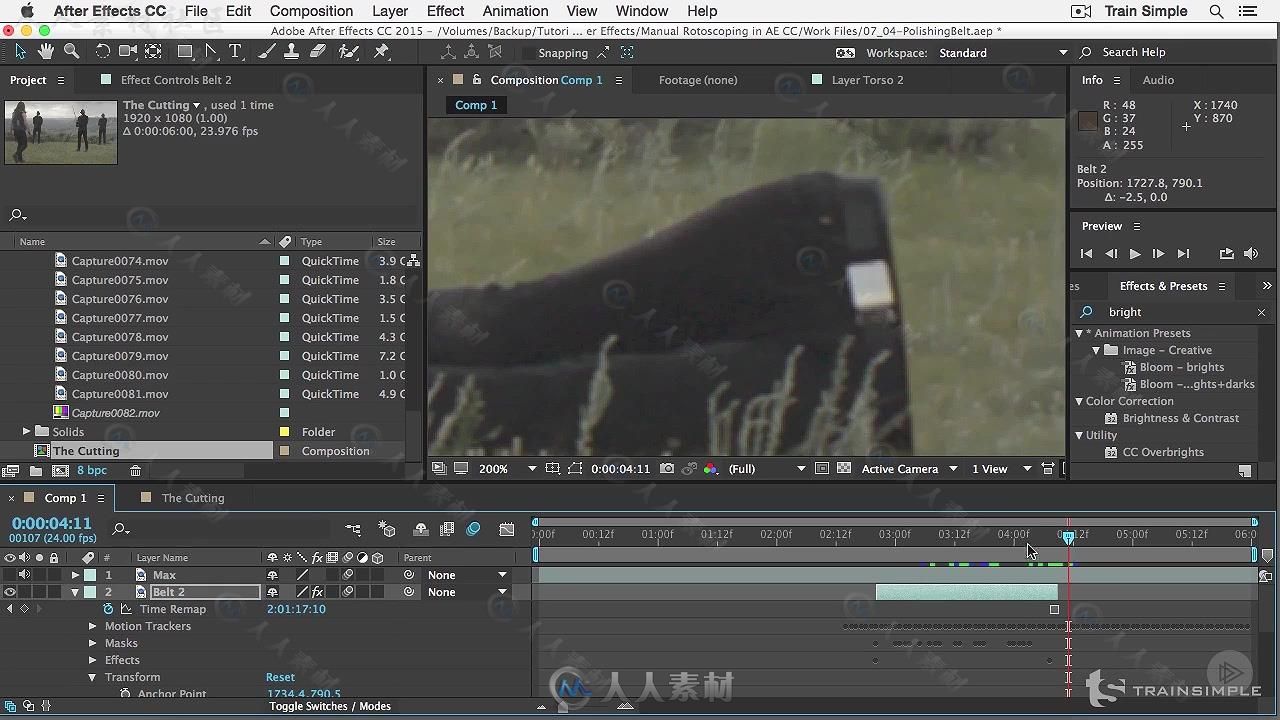This screenshot has width=1280, height=720.
Task: Click the trash icon in Project panel
Action: click(x=135, y=470)
